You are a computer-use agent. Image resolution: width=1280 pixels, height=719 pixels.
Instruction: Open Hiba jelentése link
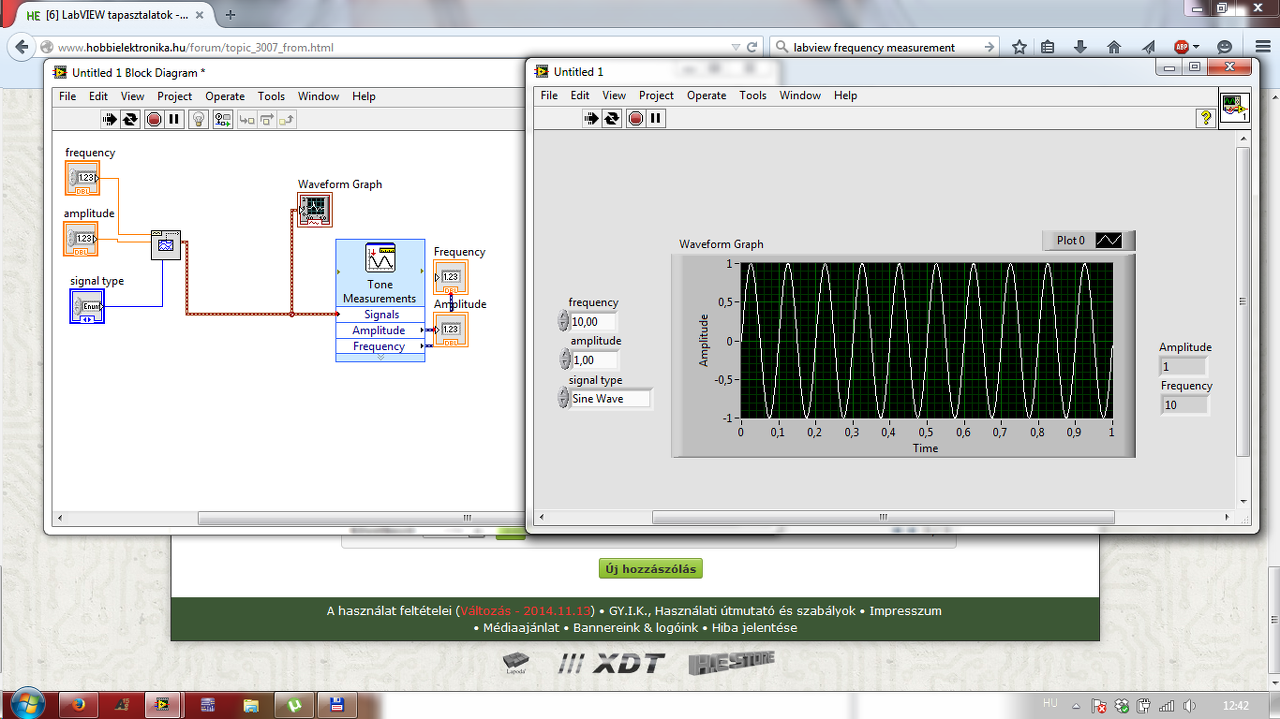click(x=754, y=628)
